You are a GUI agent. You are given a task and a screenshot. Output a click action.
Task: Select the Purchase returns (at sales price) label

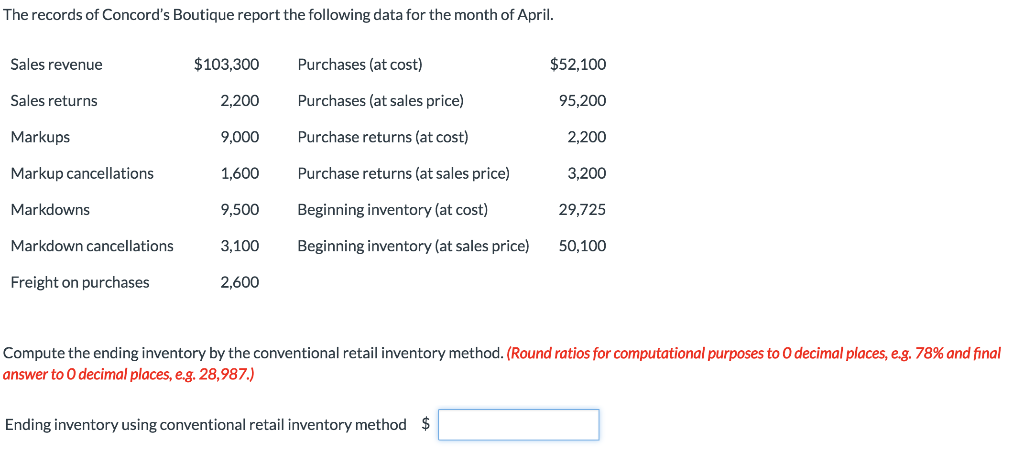pos(403,174)
